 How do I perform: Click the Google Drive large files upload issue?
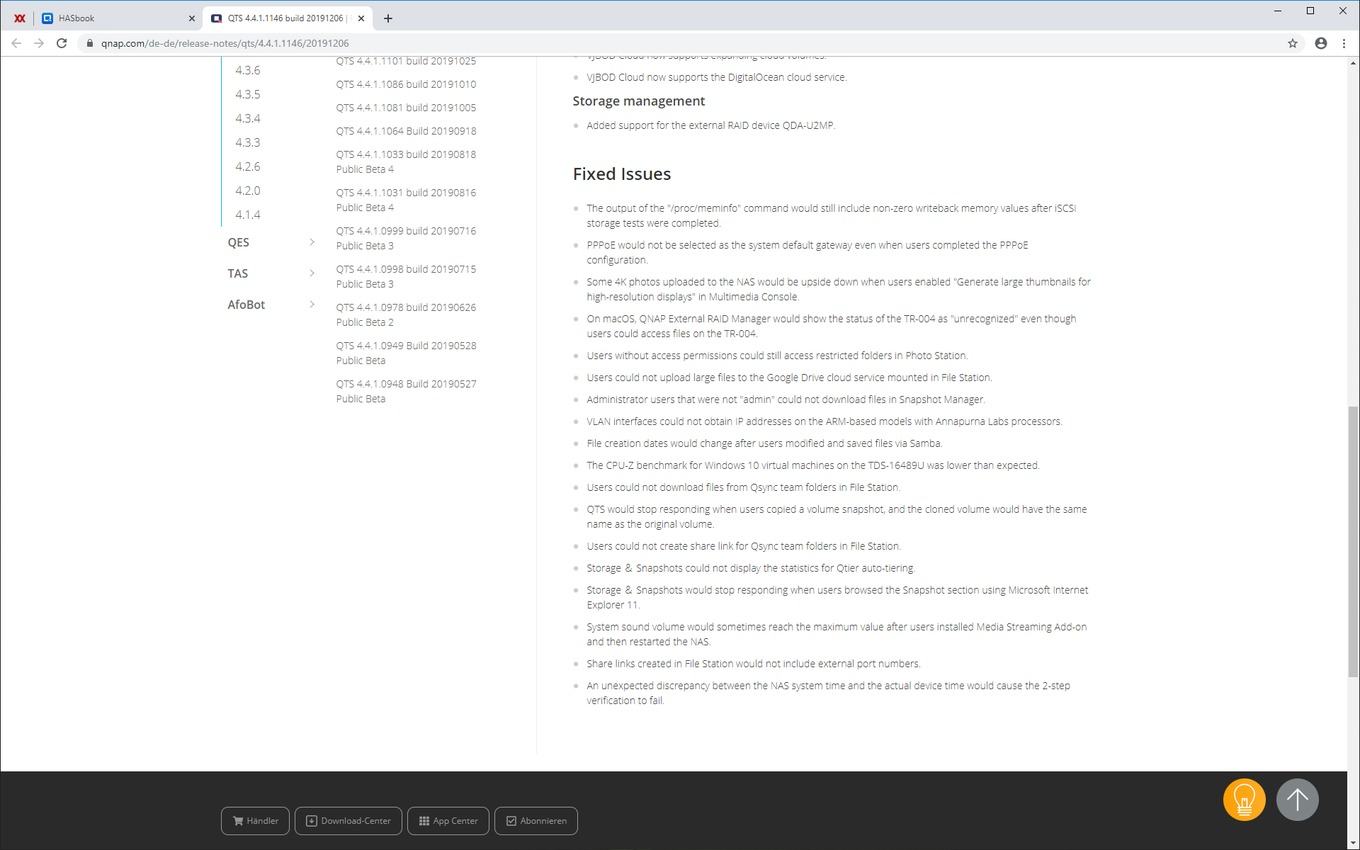(789, 377)
